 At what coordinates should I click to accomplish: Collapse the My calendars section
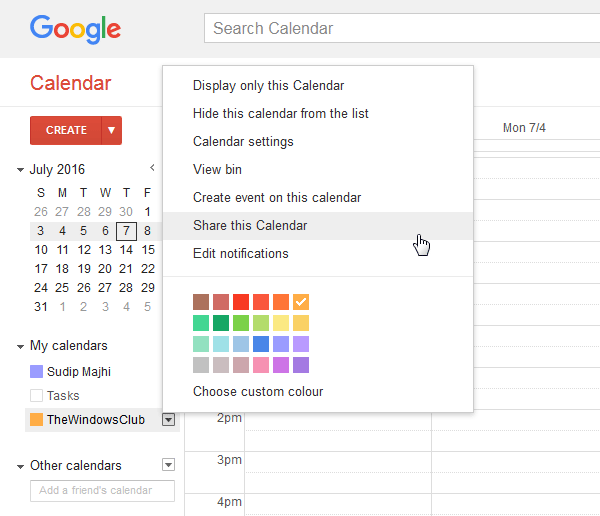pyautogui.click(x=20, y=346)
